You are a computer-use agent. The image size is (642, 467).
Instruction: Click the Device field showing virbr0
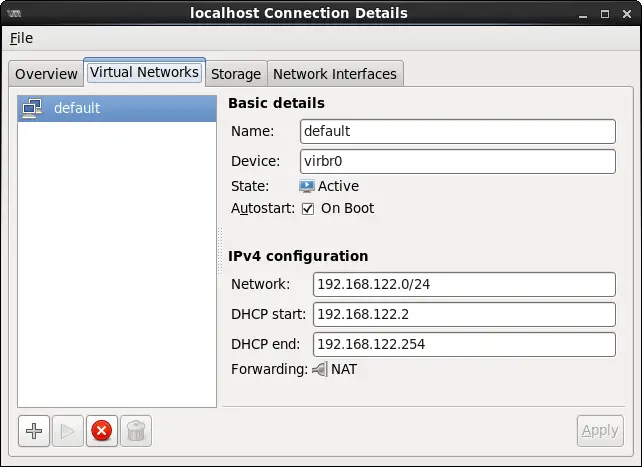(x=457, y=162)
